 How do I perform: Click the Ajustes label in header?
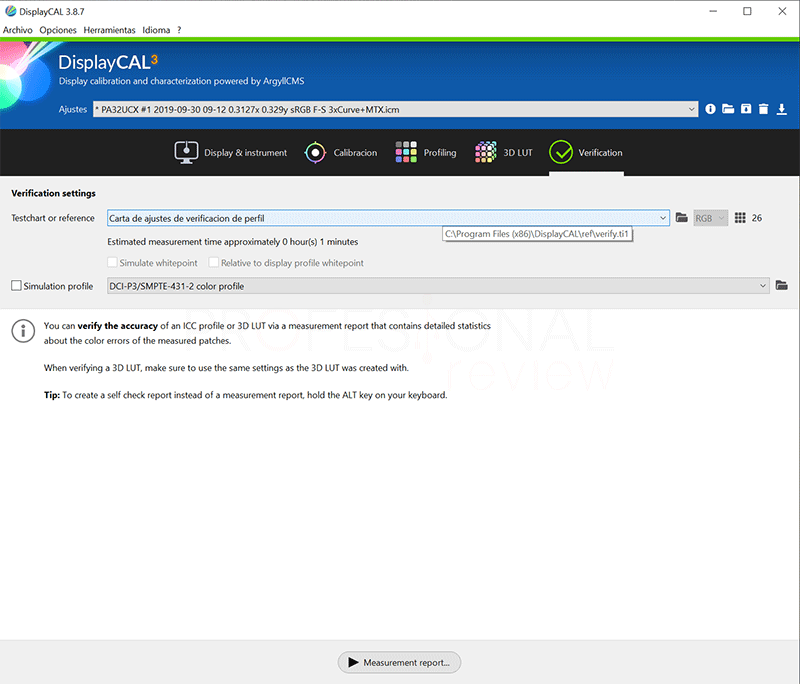click(72, 109)
